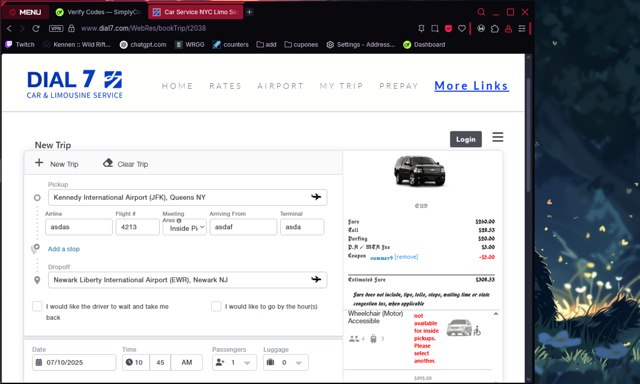Image resolution: width=640 pixels, height=384 pixels.
Task: Open the PREPAY nav item
Action: pos(399,86)
